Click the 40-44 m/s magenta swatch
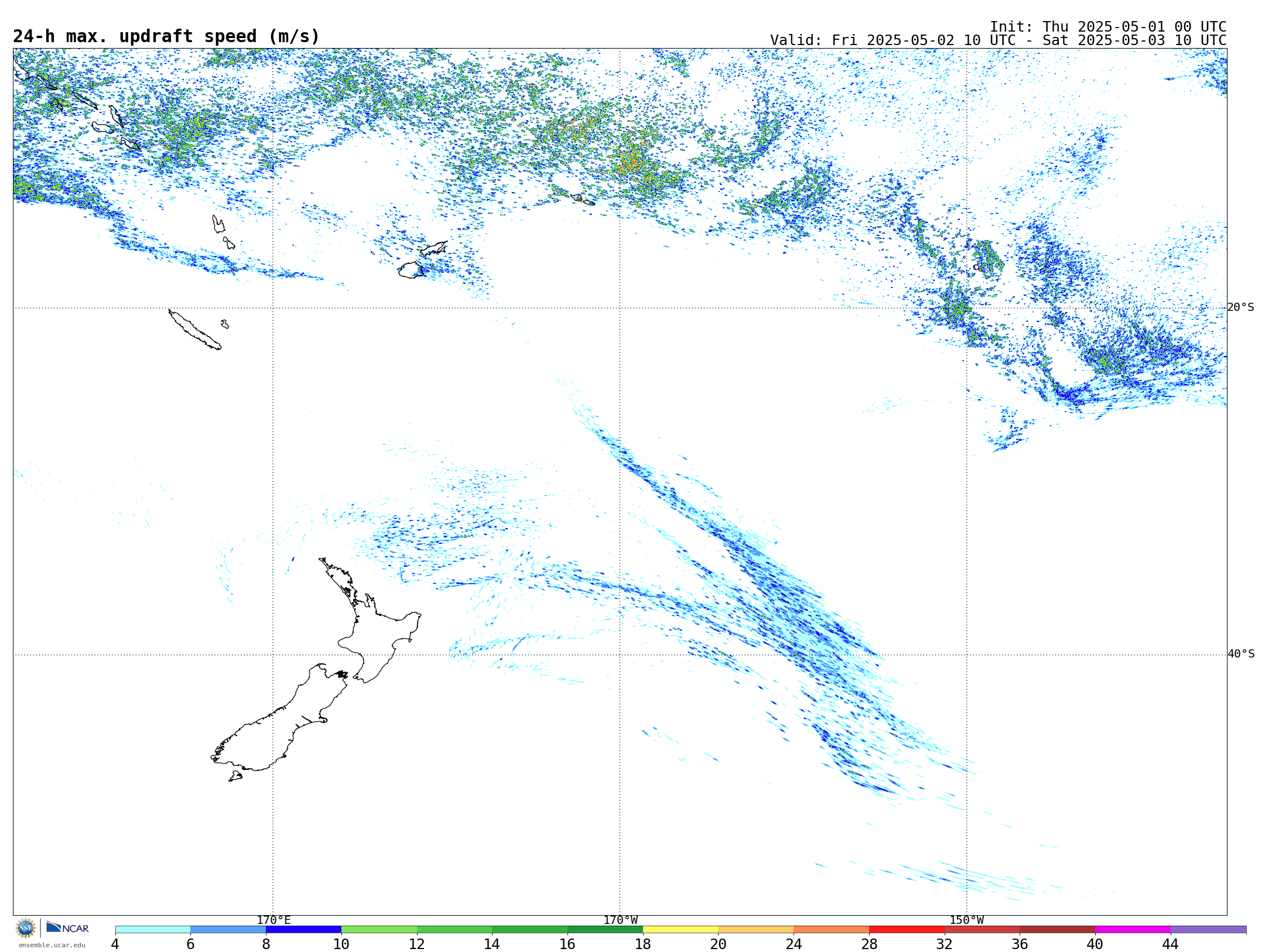Image resolution: width=1265 pixels, height=952 pixels. point(1133,930)
